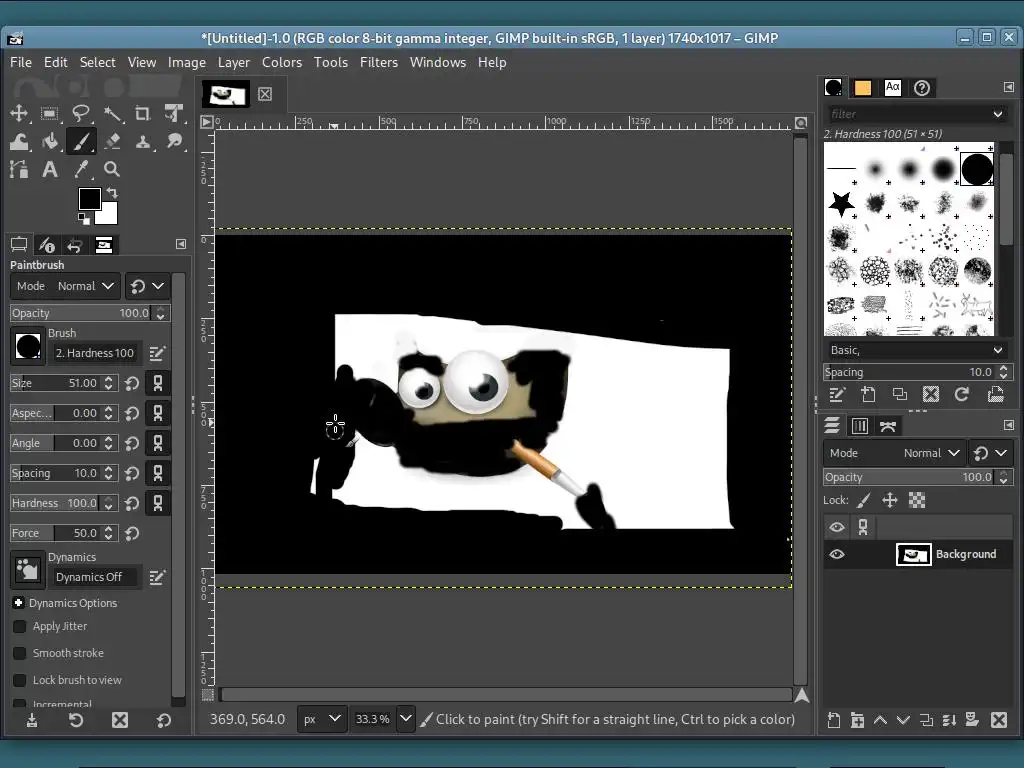This screenshot has width=1024, height=768.
Task: Click the tool Opacity slider
Action: pos(82,313)
